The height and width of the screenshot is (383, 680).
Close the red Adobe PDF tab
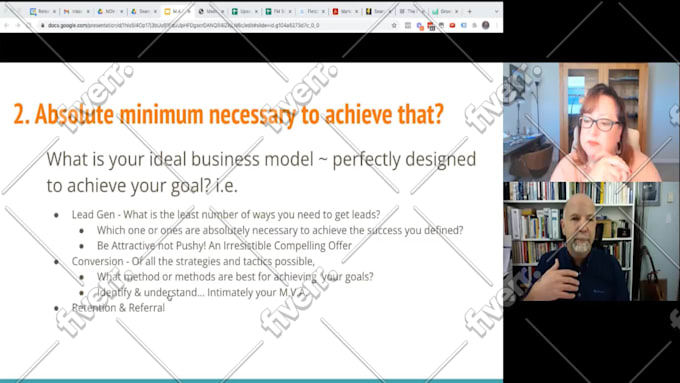(357, 12)
